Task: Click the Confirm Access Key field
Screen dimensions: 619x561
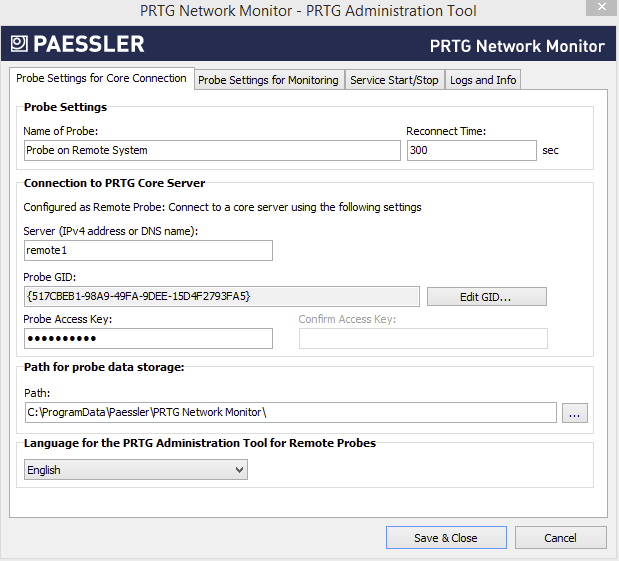Action: [x=423, y=338]
